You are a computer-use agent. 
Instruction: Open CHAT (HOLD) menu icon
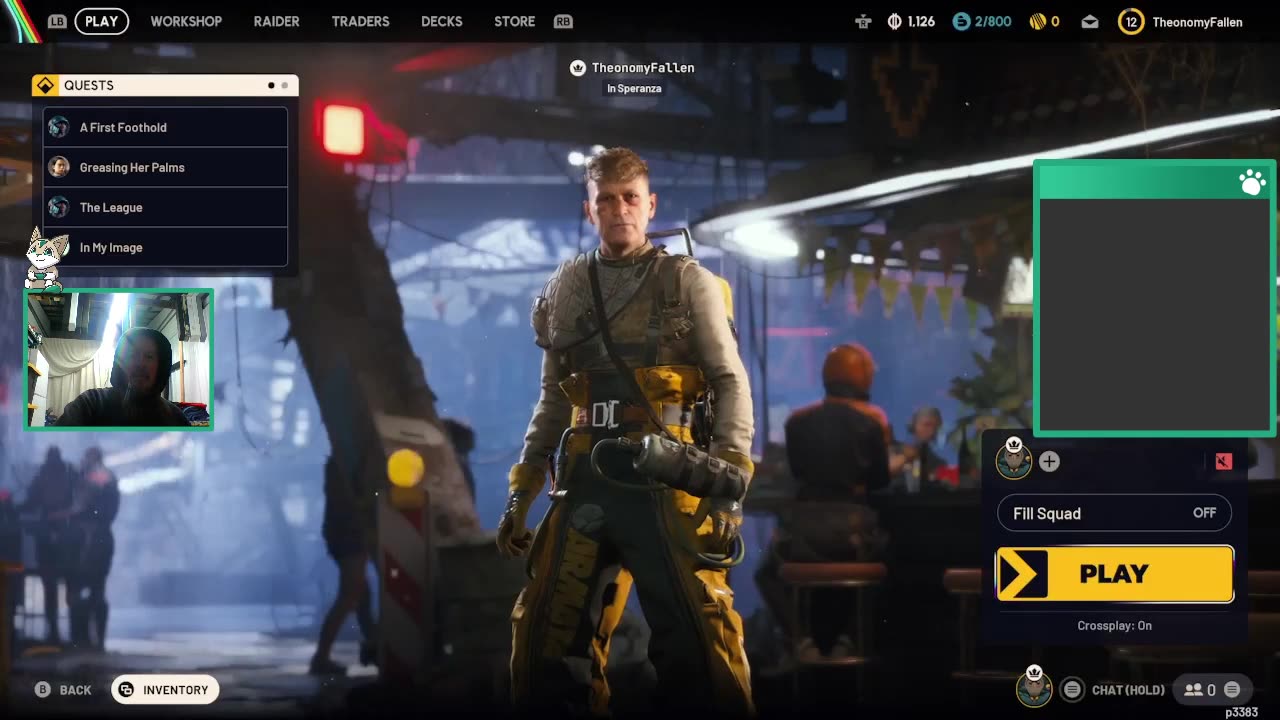click(x=1072, y=689)
